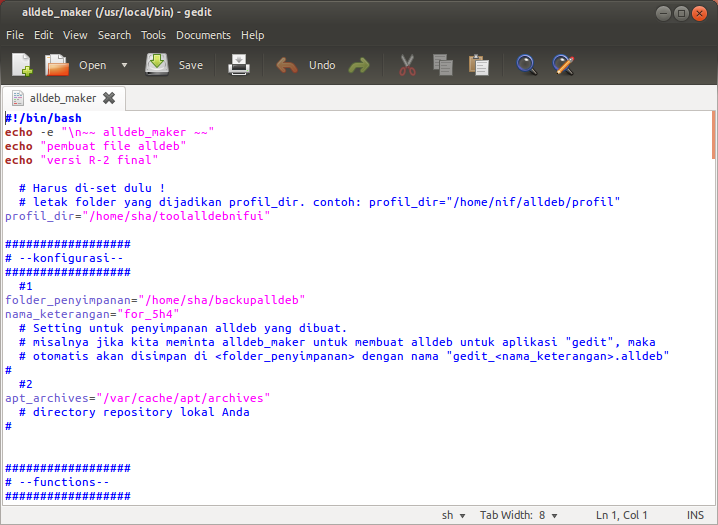718x525 pixels.
Task: Expand the recent files arrow beside Open
Action: point(125,65)
